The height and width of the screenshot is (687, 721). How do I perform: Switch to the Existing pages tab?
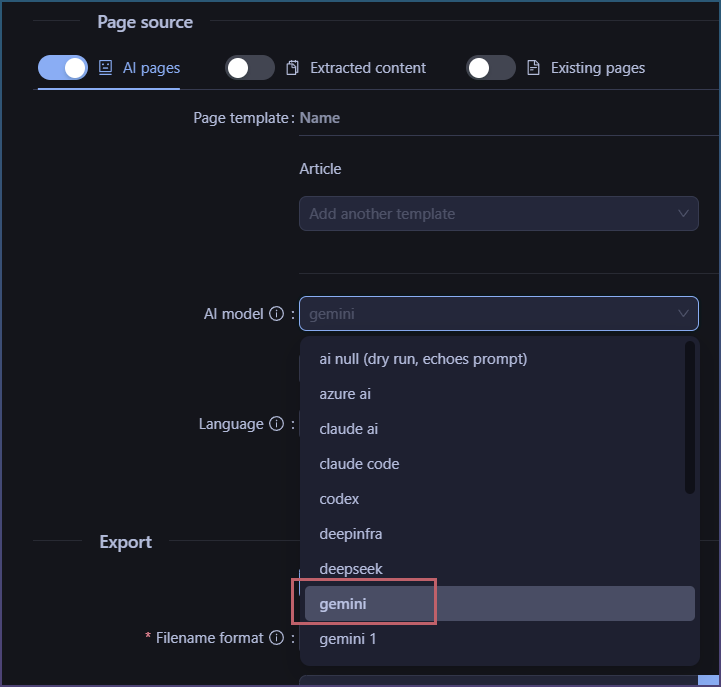click(598, 68)
